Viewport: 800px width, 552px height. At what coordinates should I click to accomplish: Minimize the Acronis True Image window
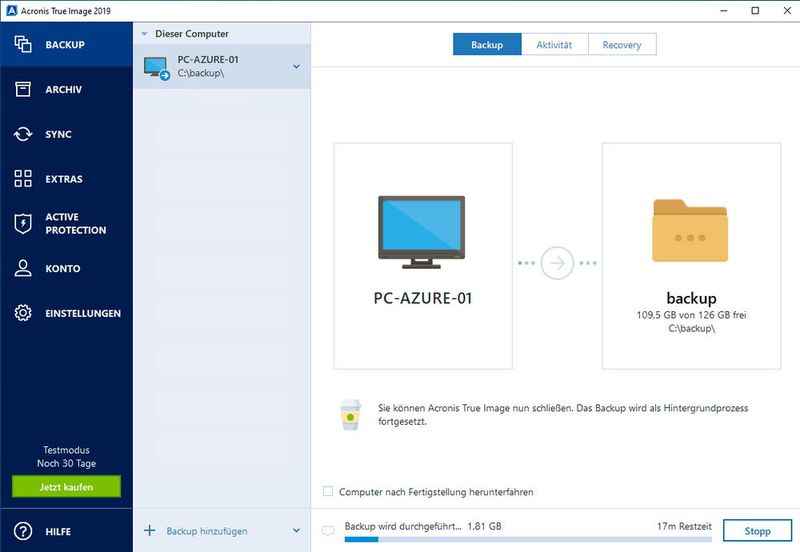723,11
